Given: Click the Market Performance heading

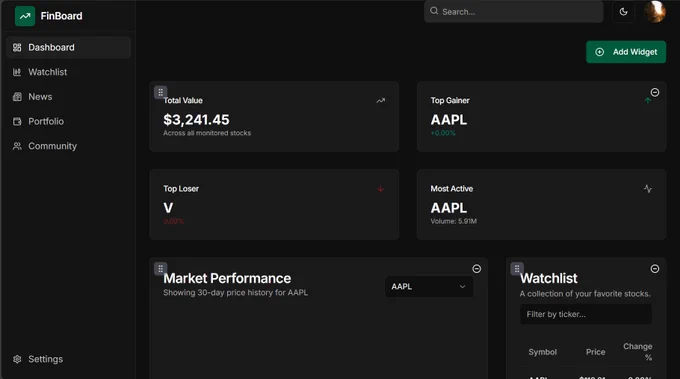Looking at the screenshot, I should (x=227, y=278).
